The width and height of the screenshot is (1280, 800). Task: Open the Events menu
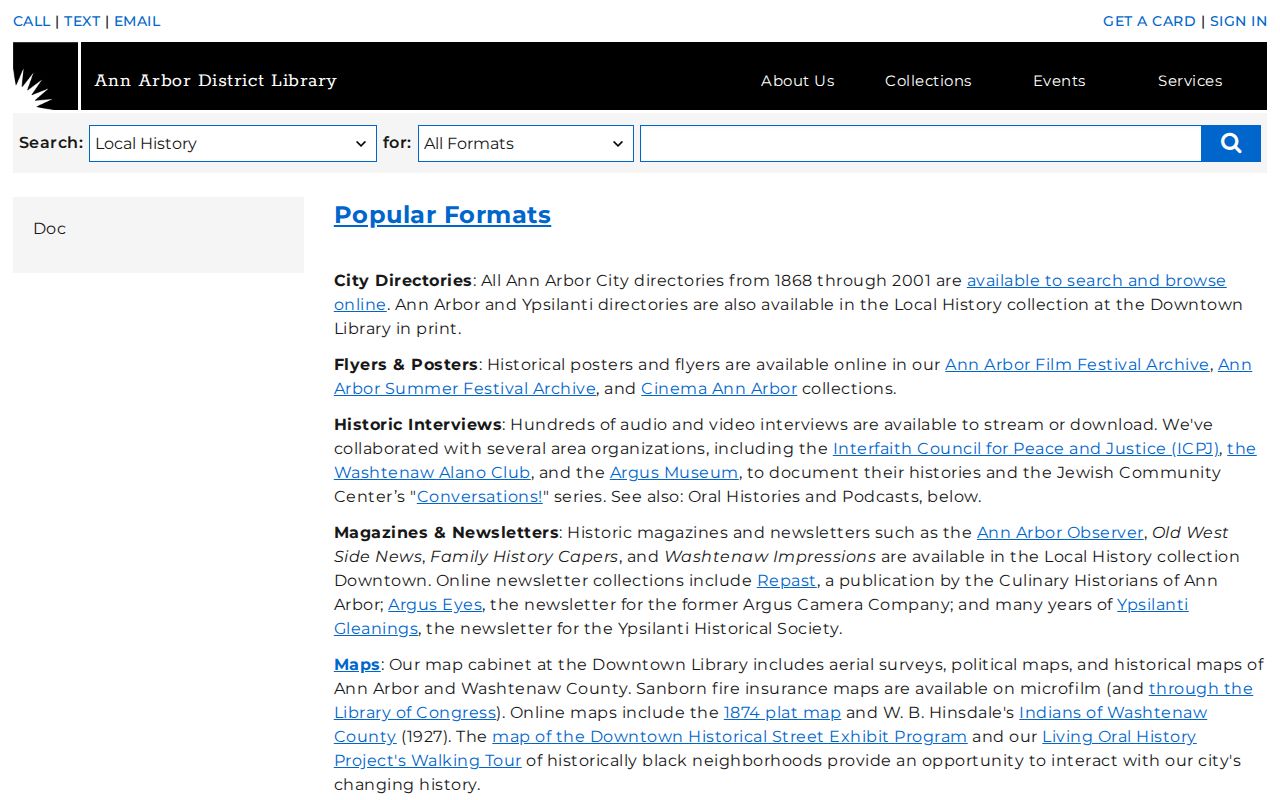[1059, 81]
